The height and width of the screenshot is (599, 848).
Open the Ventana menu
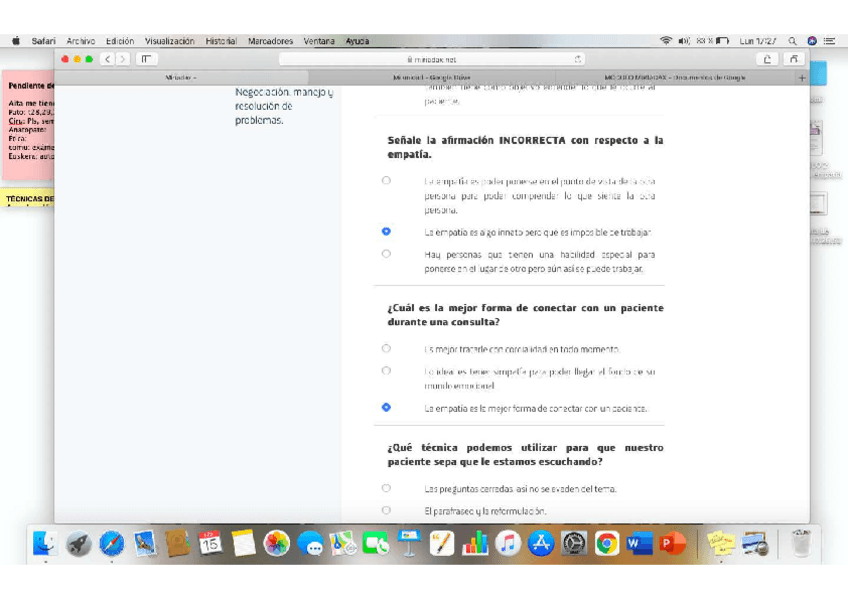click(x=319, y=41)
